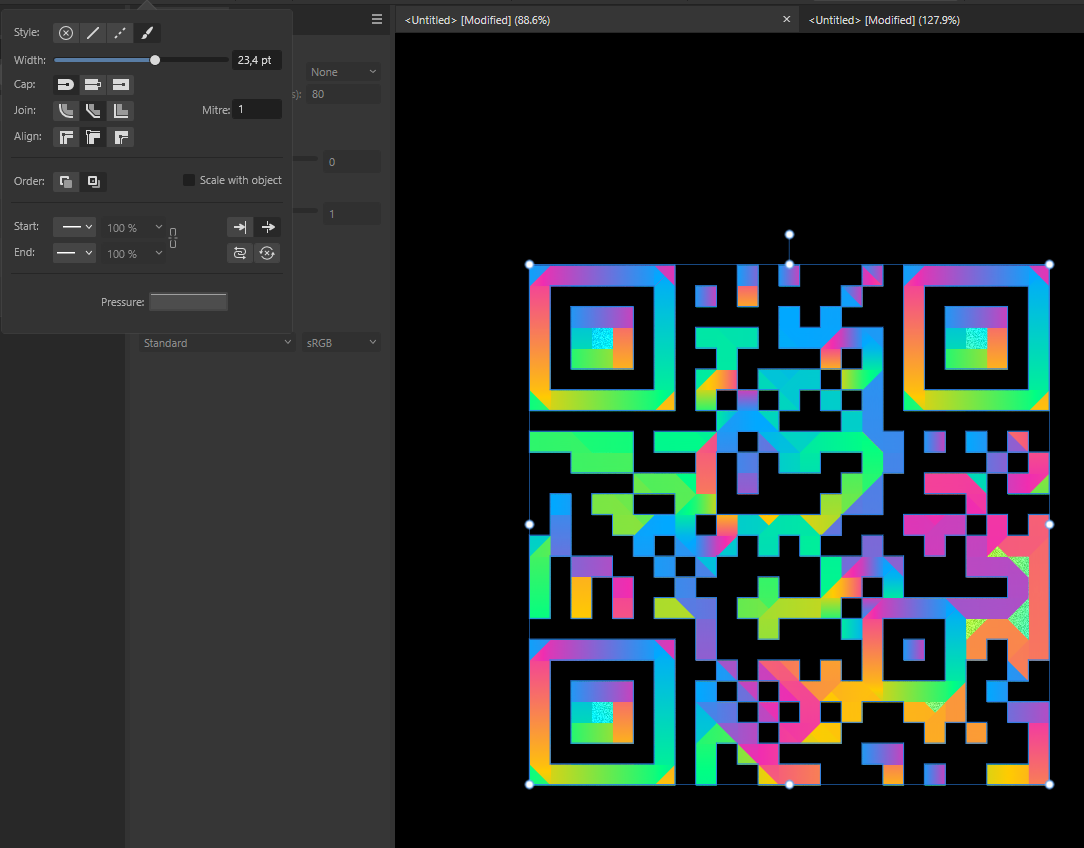The height and width of the screenshot is (848, 1084).
Task: Click the bottom-left corner selection handle
Action: click(530, 784)
